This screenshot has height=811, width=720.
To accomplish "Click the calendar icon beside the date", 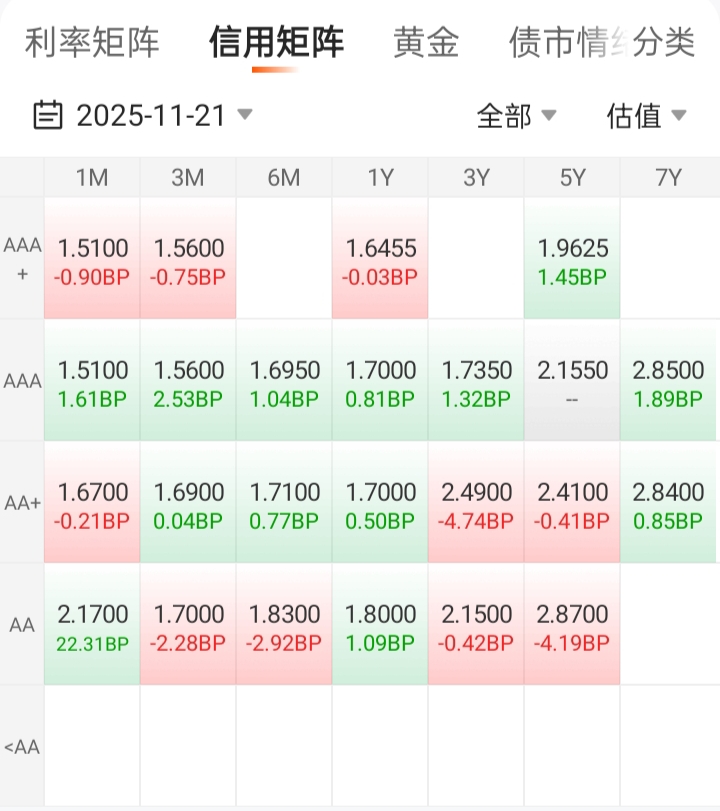I will coord(48,116).
